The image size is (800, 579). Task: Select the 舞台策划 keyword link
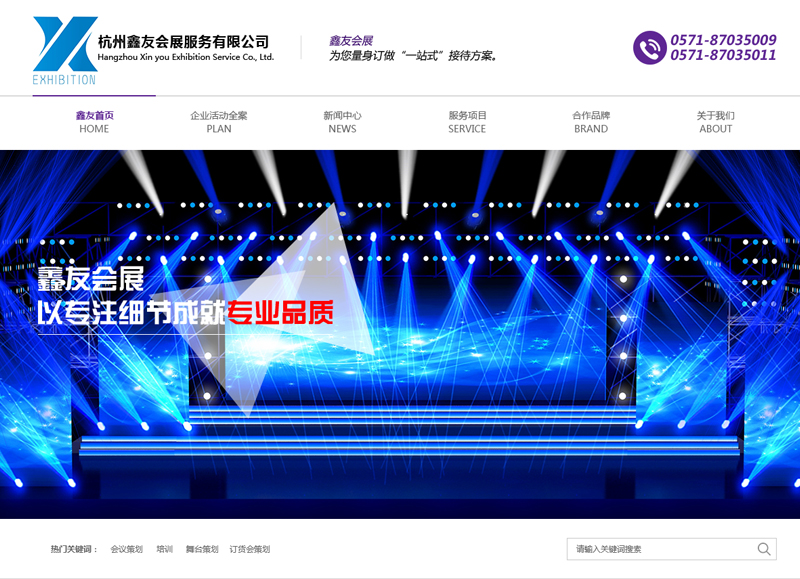pyautogui.click(x=201, y=549)
